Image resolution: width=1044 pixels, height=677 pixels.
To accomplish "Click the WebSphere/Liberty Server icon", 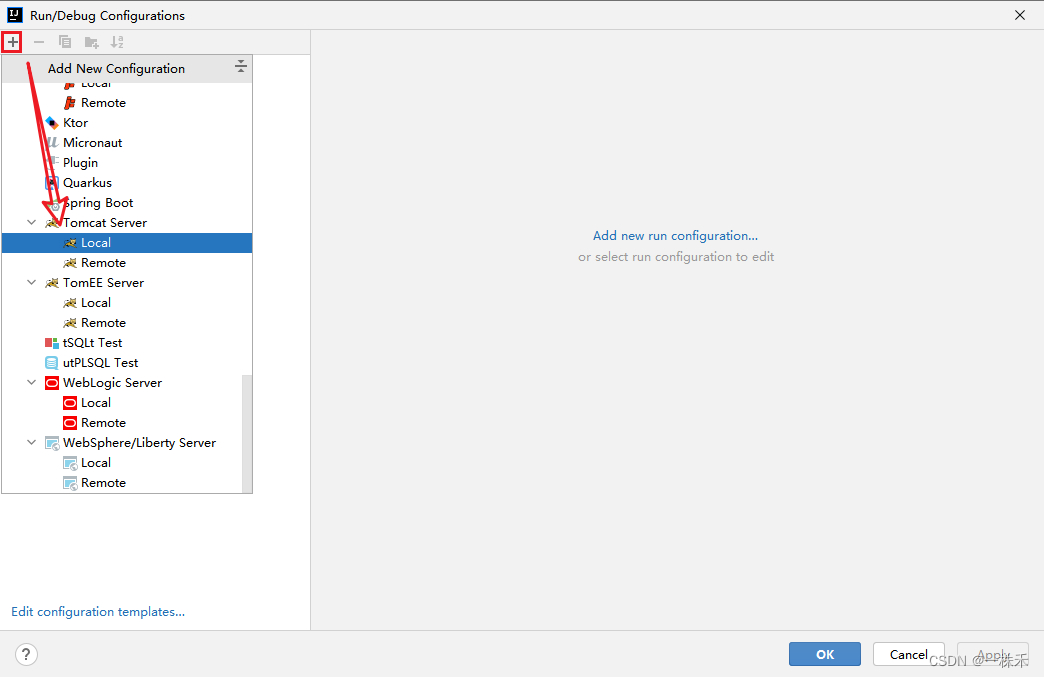I will pos(52,443).
